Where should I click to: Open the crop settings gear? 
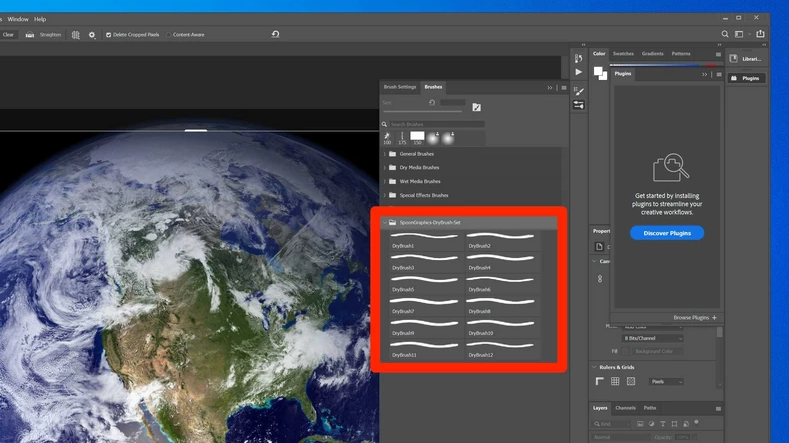point(92,35)
